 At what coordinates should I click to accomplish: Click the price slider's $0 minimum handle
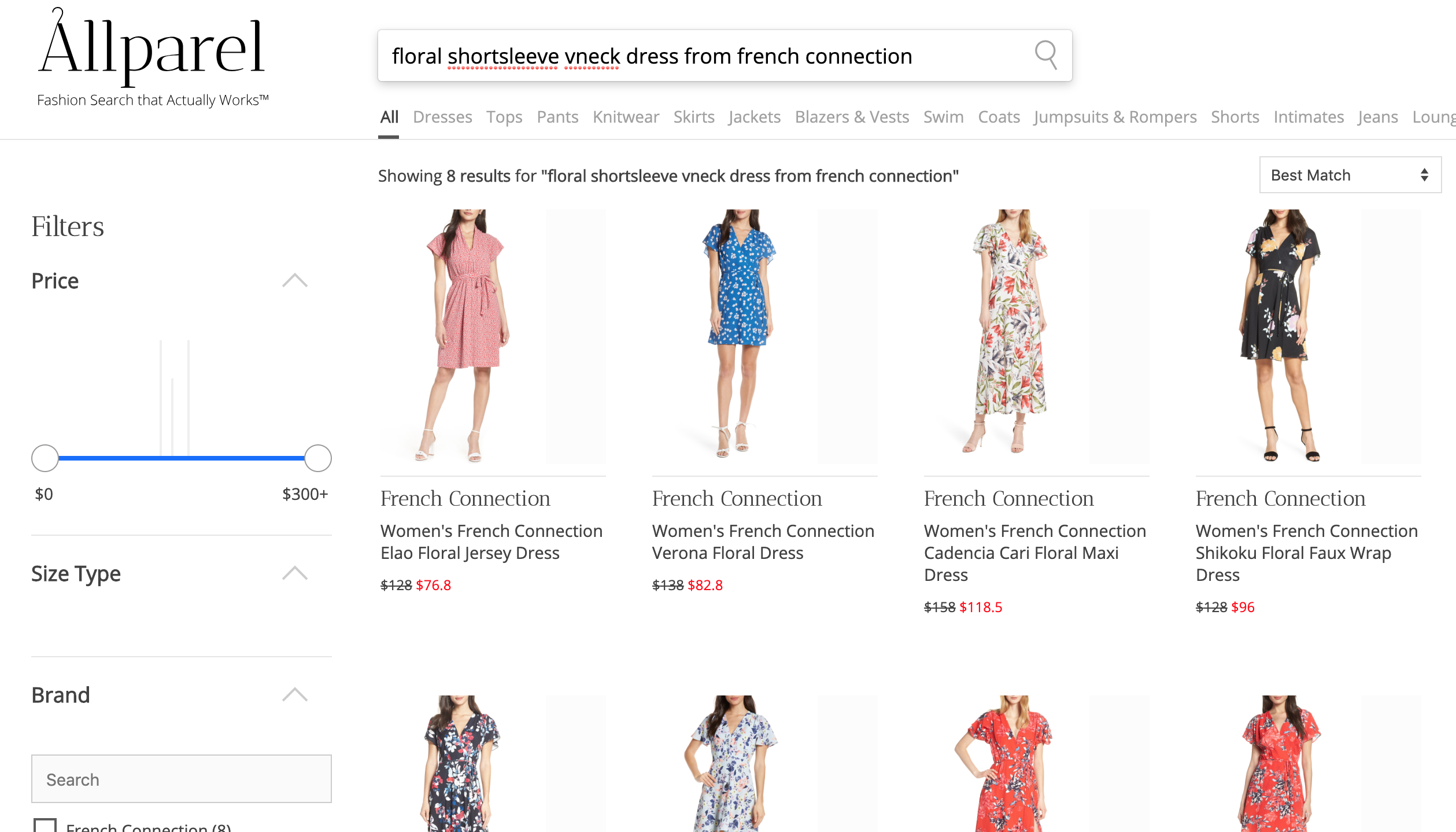click(x=45, y=458)
